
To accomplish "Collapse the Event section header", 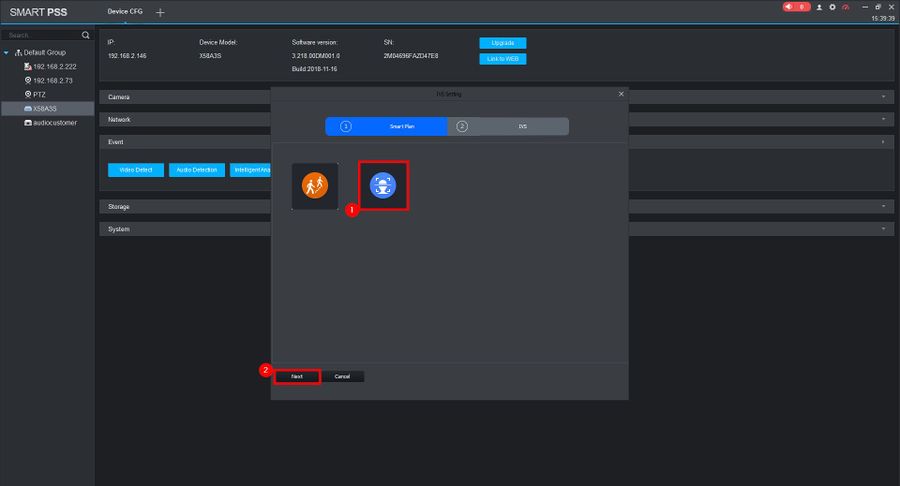I will [185, 142].
